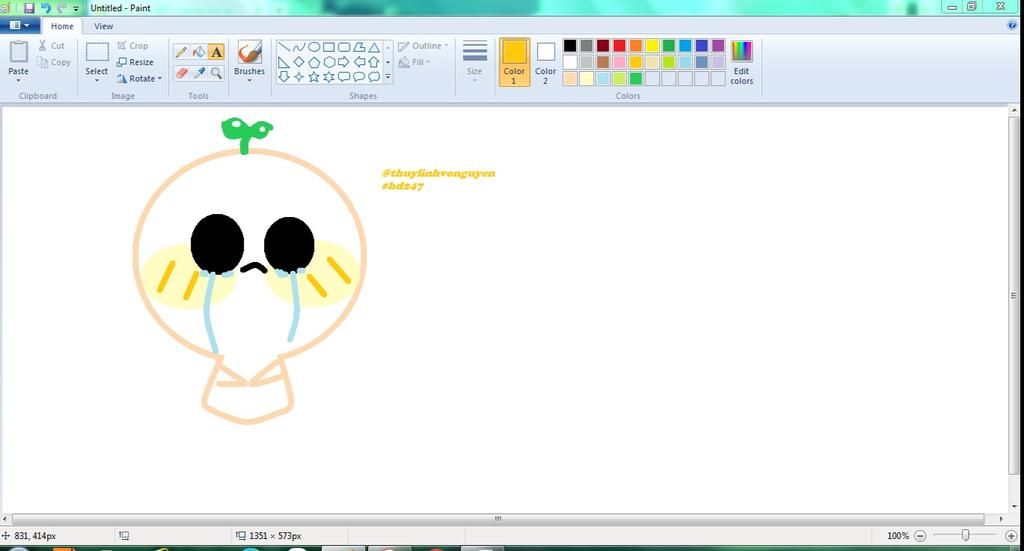Choose the Five-point star shape
1024x551 pixels.
click(x=314, y=77)
